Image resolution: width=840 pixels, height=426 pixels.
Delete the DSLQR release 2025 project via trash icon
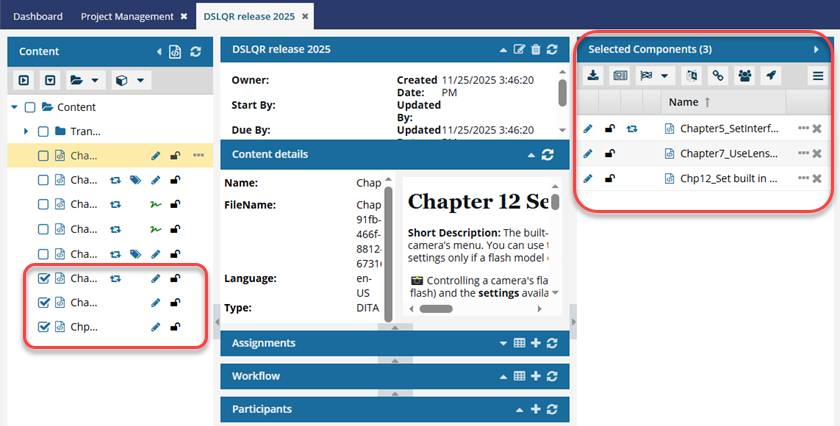point(535,50)
